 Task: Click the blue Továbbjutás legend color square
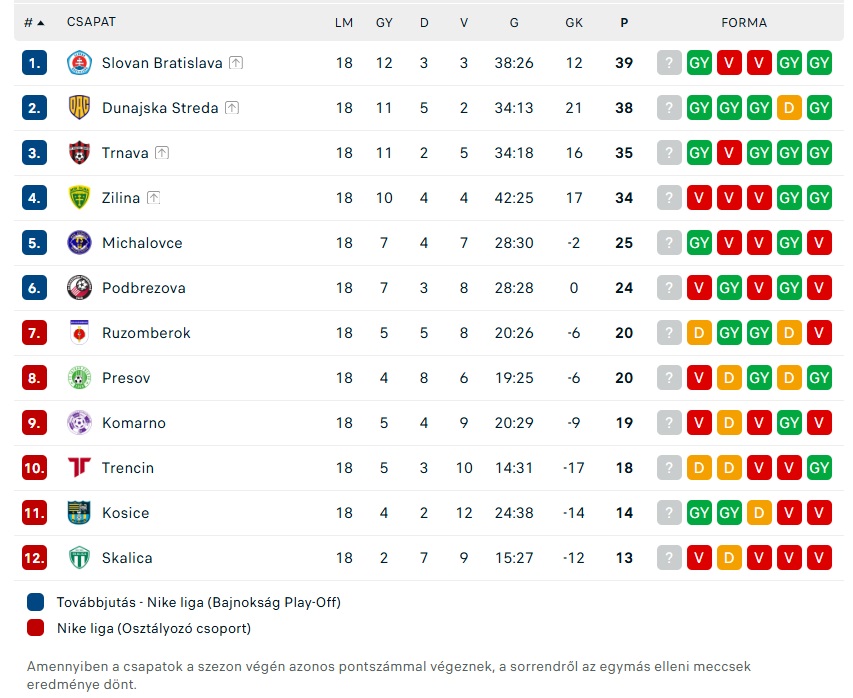tap(36, 602)
